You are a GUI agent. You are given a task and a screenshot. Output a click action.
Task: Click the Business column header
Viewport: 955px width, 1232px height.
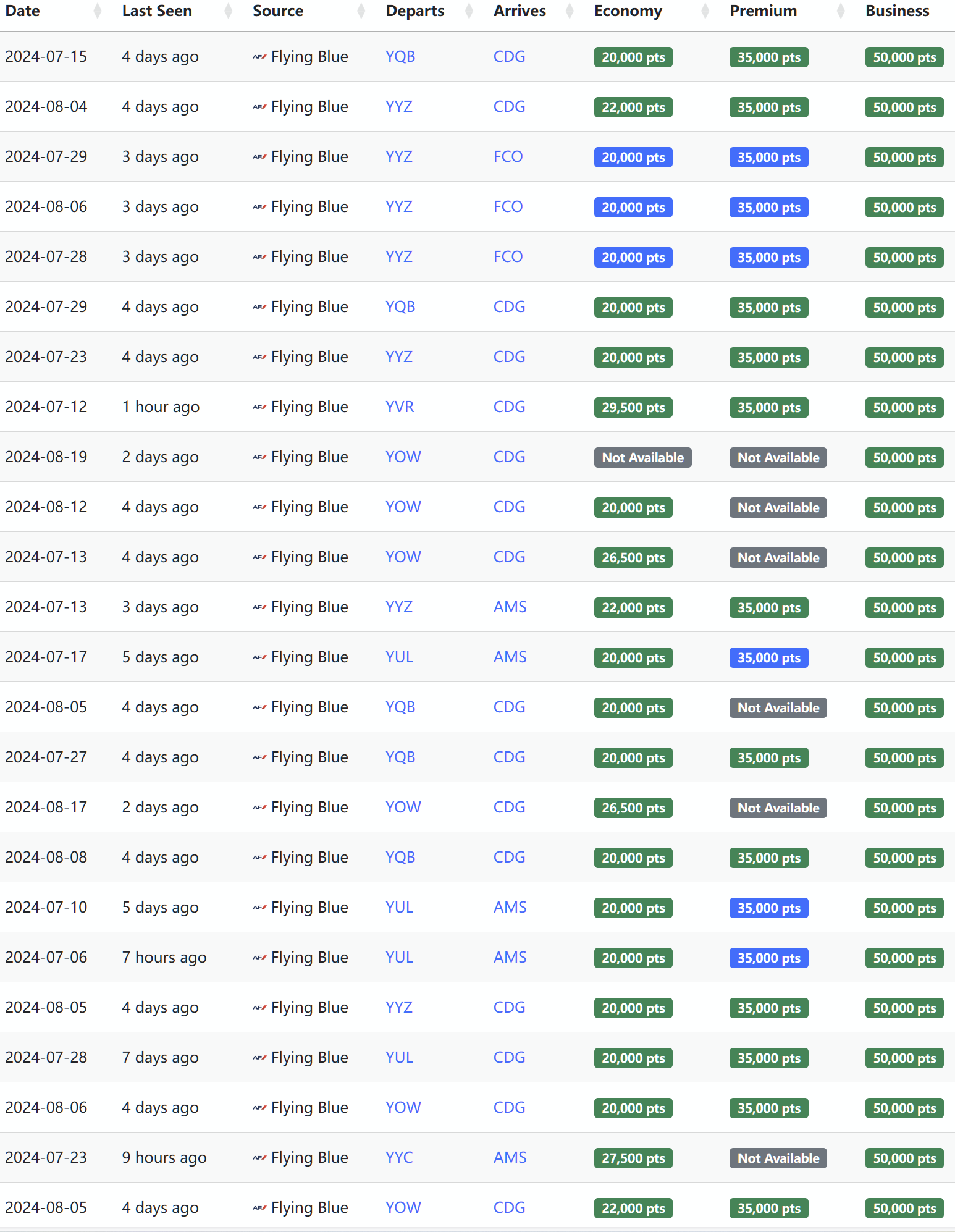[897, 11]
